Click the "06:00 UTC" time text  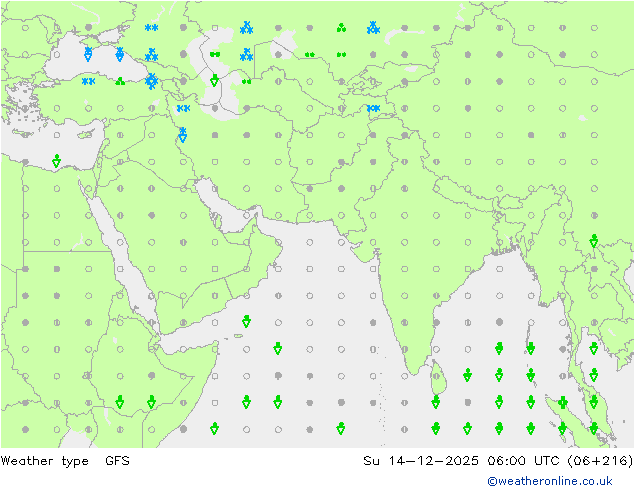[x=523, y=460]
